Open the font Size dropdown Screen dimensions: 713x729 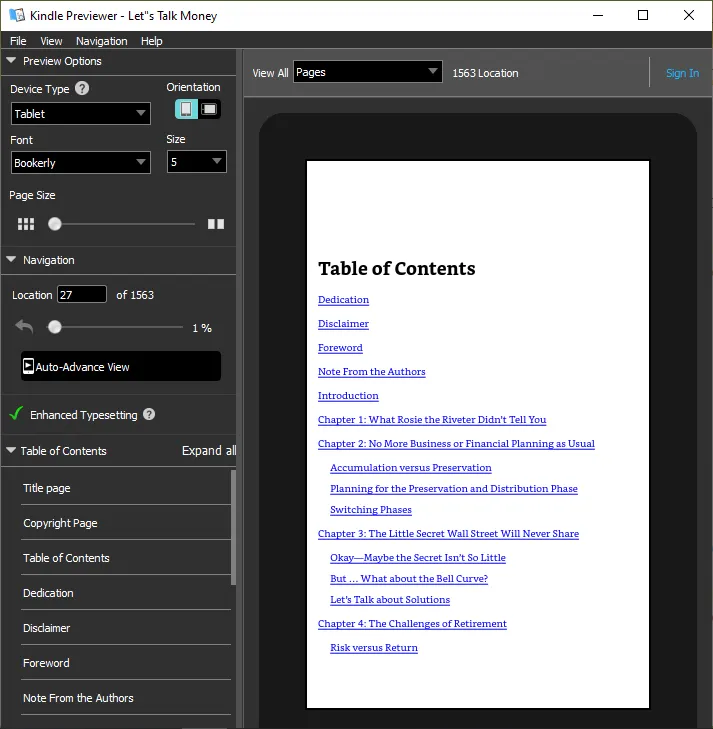point(197,162)
